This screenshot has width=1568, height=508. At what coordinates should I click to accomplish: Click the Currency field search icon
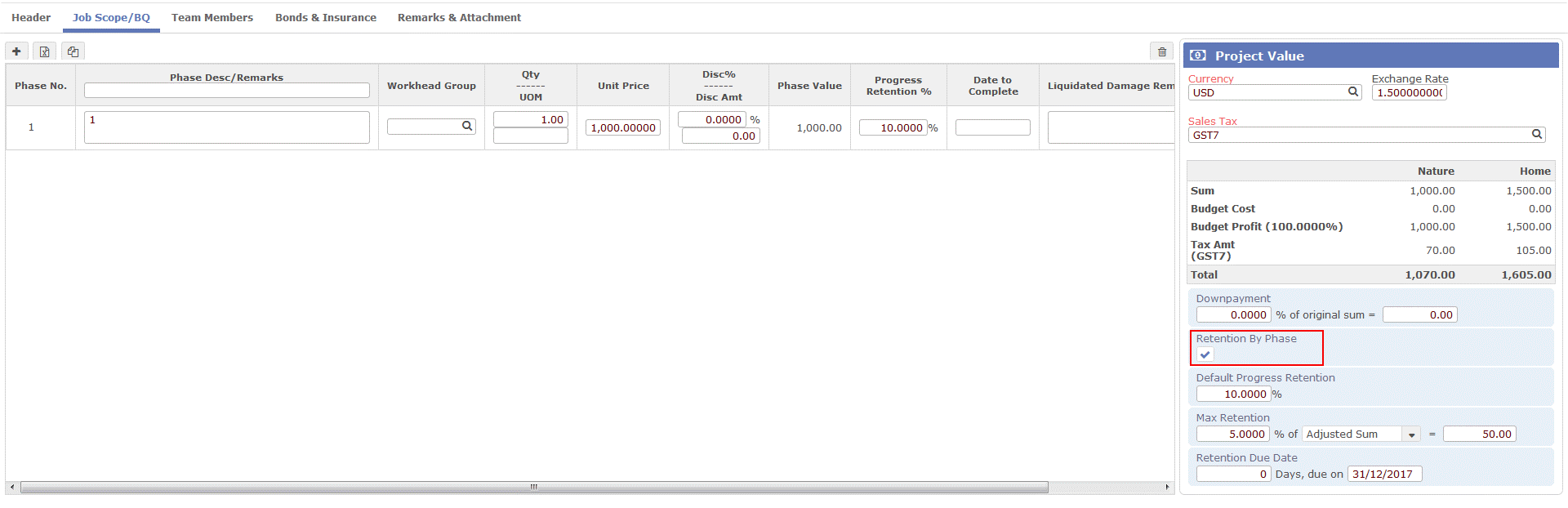coord(1353,92)
